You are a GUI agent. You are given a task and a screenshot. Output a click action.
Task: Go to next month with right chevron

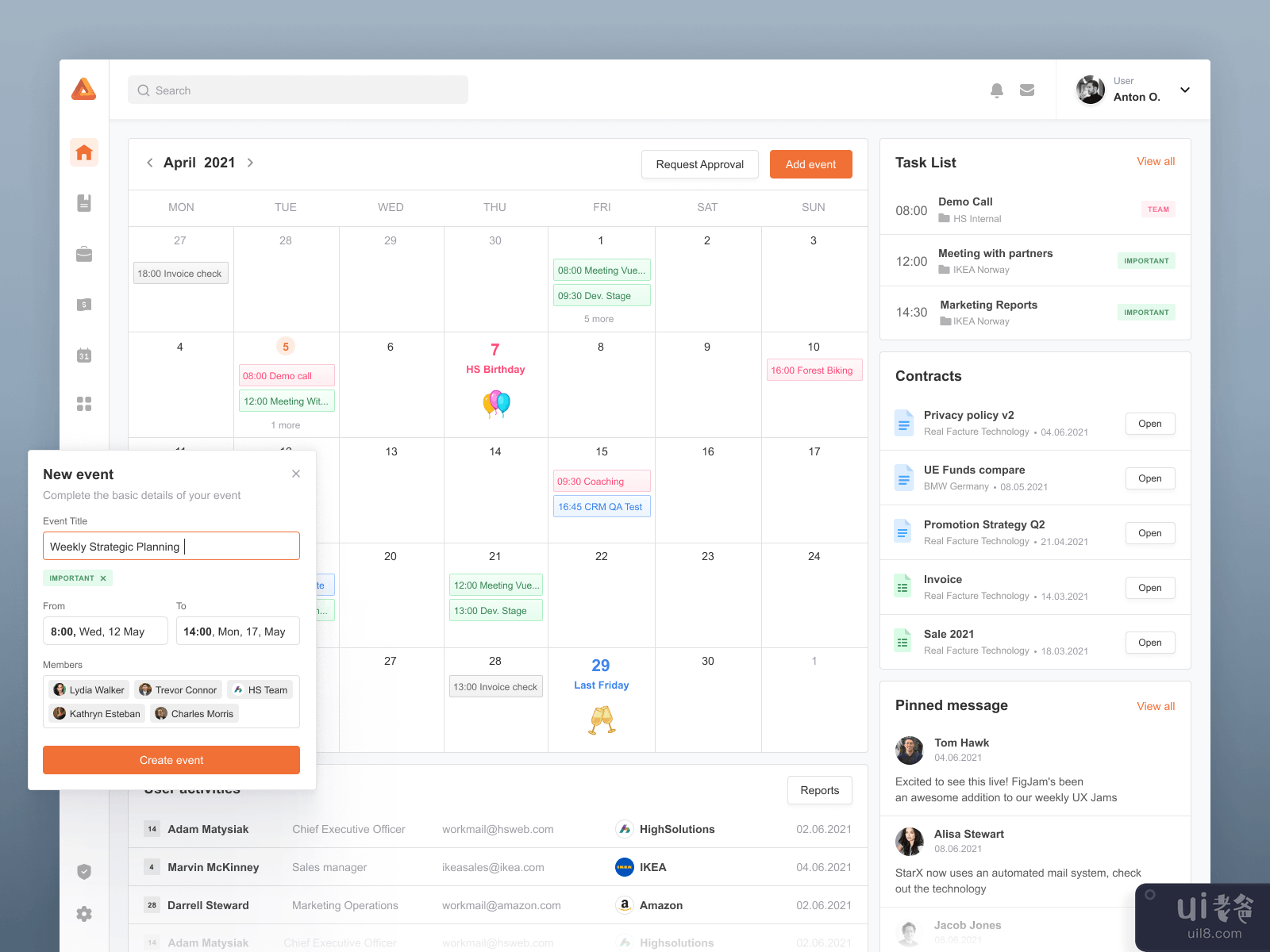(x=250, y=163)
